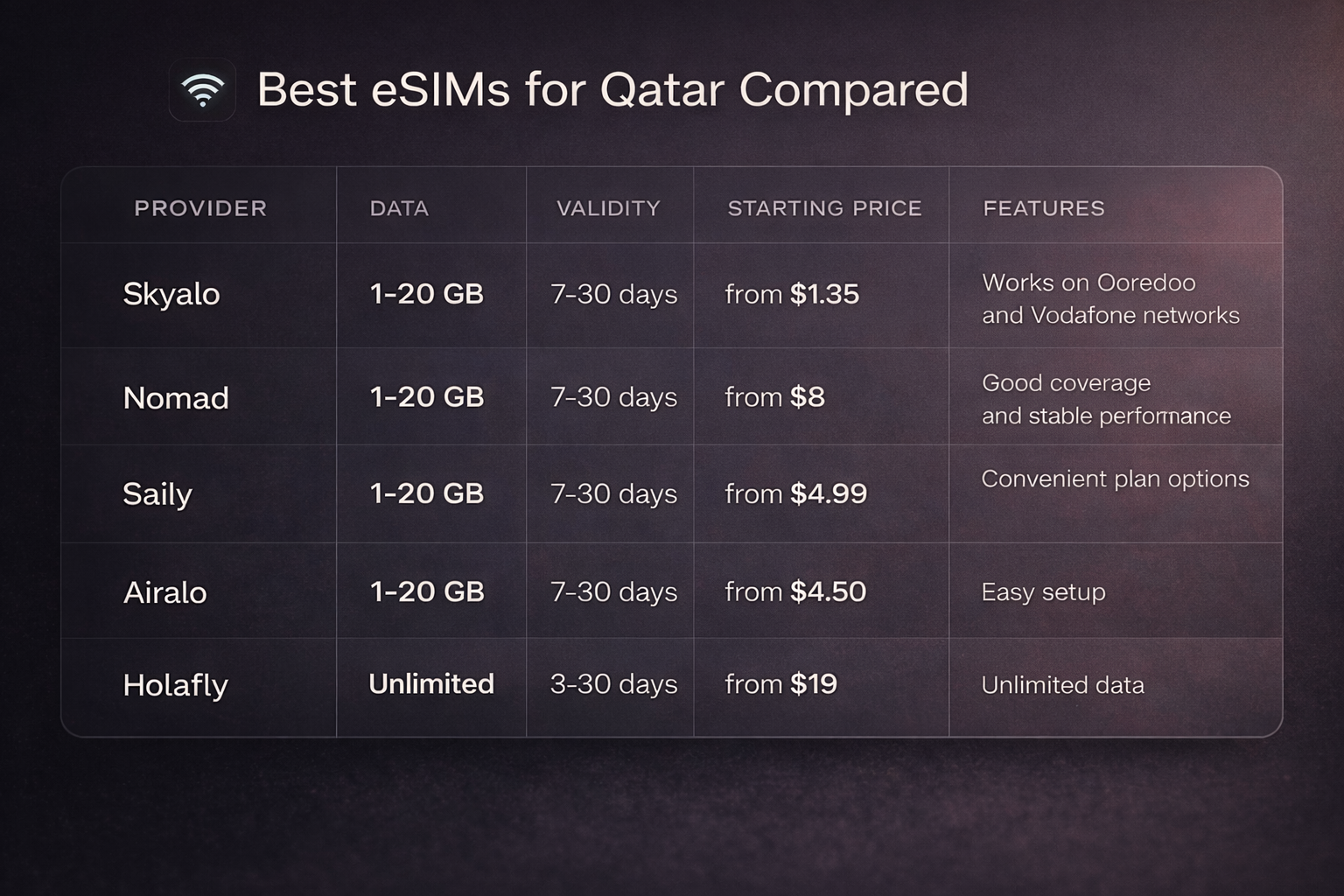The height and width of the screenshot is (896, 1344).
Task: Click Skyalo's 'from $1.35' price
Action: coord(792,294)
